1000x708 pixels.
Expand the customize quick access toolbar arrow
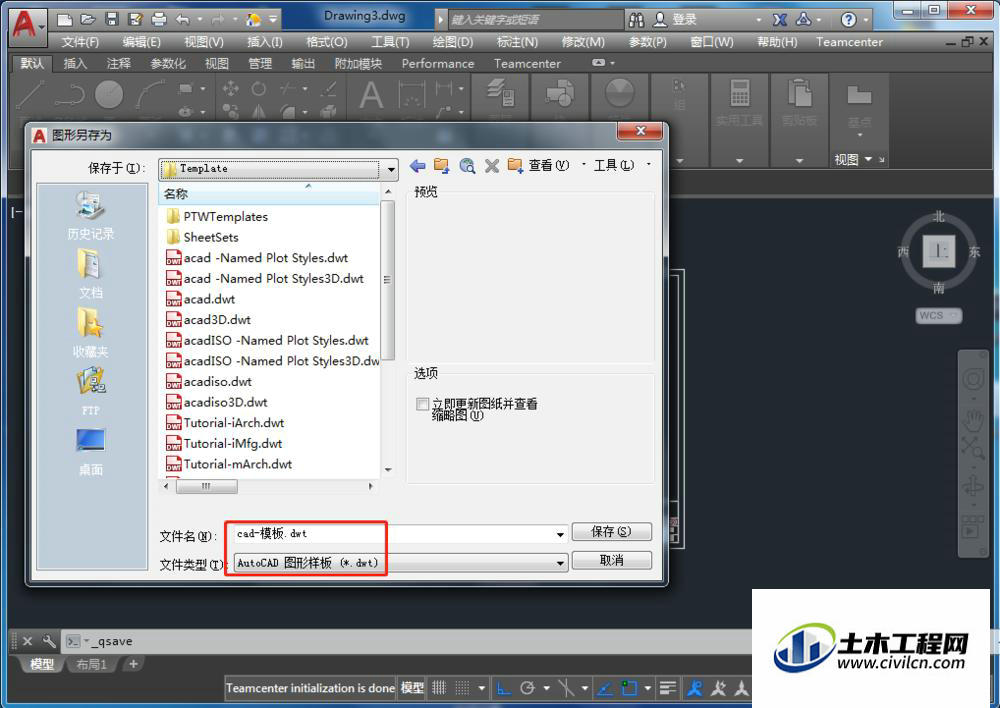[273, 20]
